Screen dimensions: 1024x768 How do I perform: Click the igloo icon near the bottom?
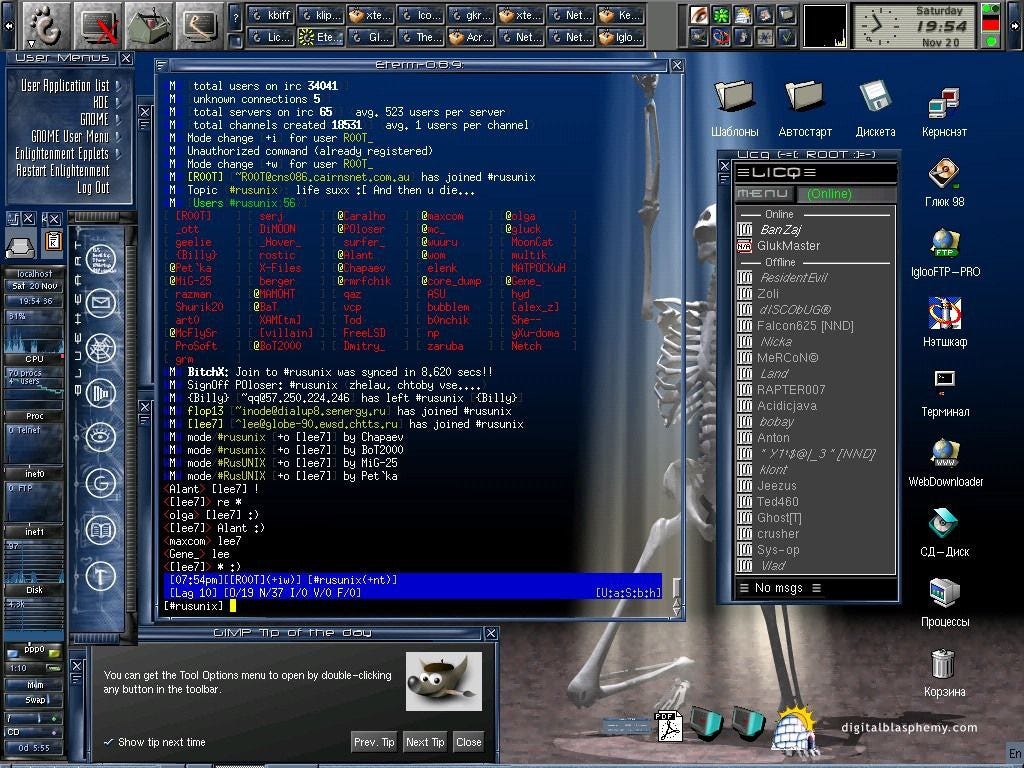[x=793, y=728]
